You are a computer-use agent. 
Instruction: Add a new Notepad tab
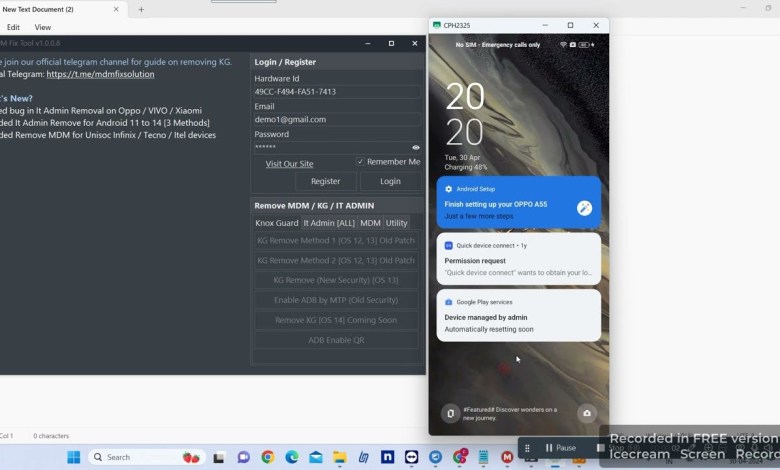coord(141,9)
